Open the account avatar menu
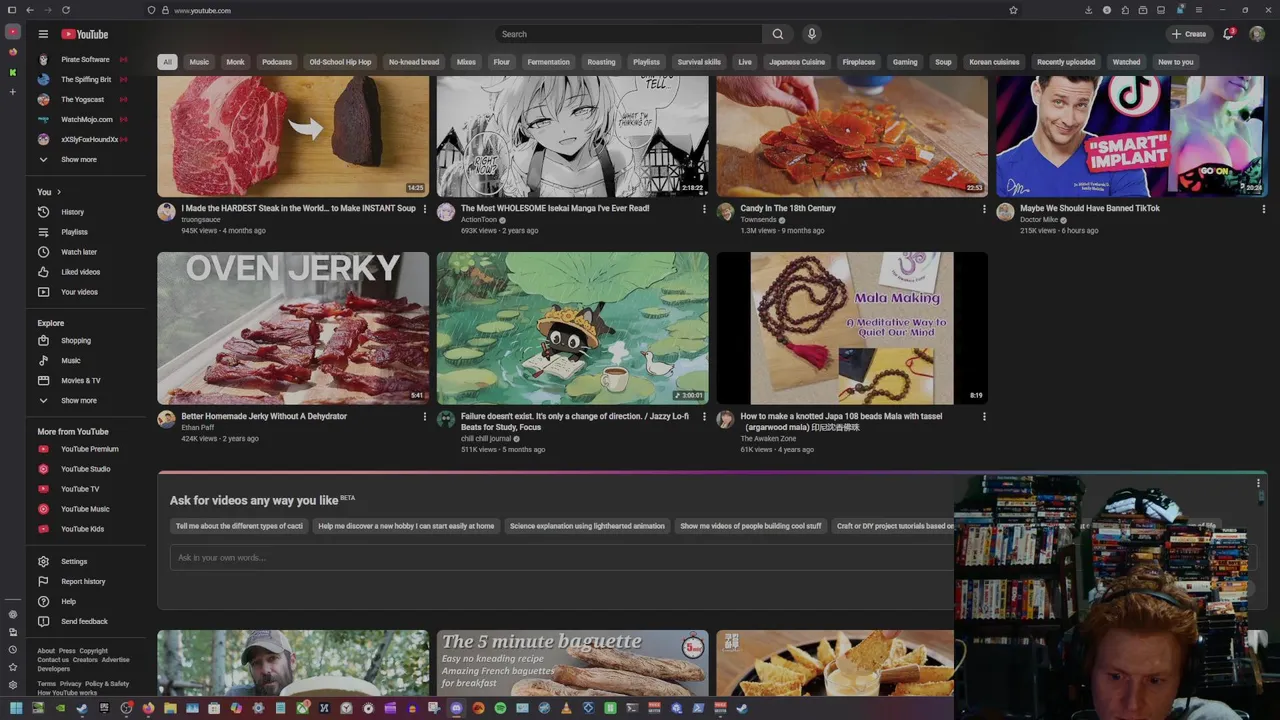1280x720 pixels. 1257,34
